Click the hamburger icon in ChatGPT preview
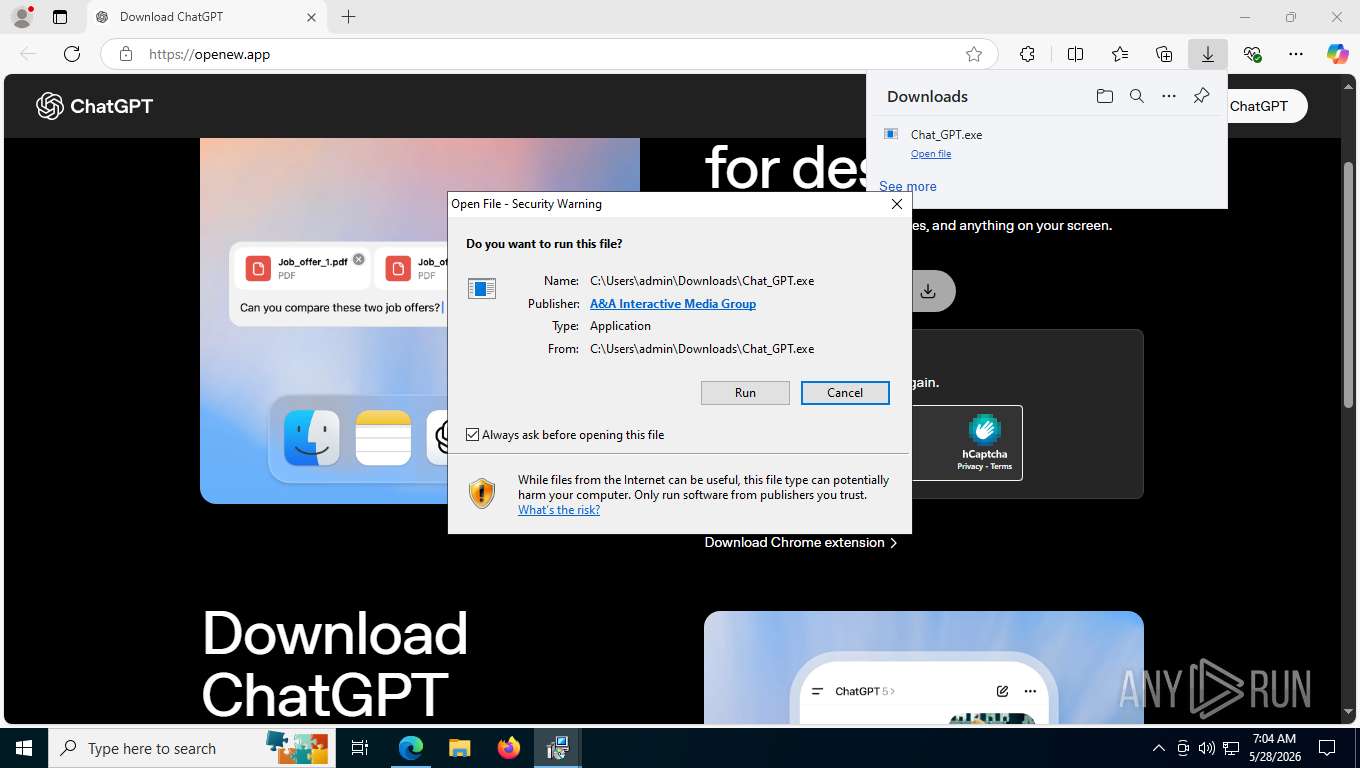Image resolution: width=1360 pixels, height=768 pixels. [817, 691]
